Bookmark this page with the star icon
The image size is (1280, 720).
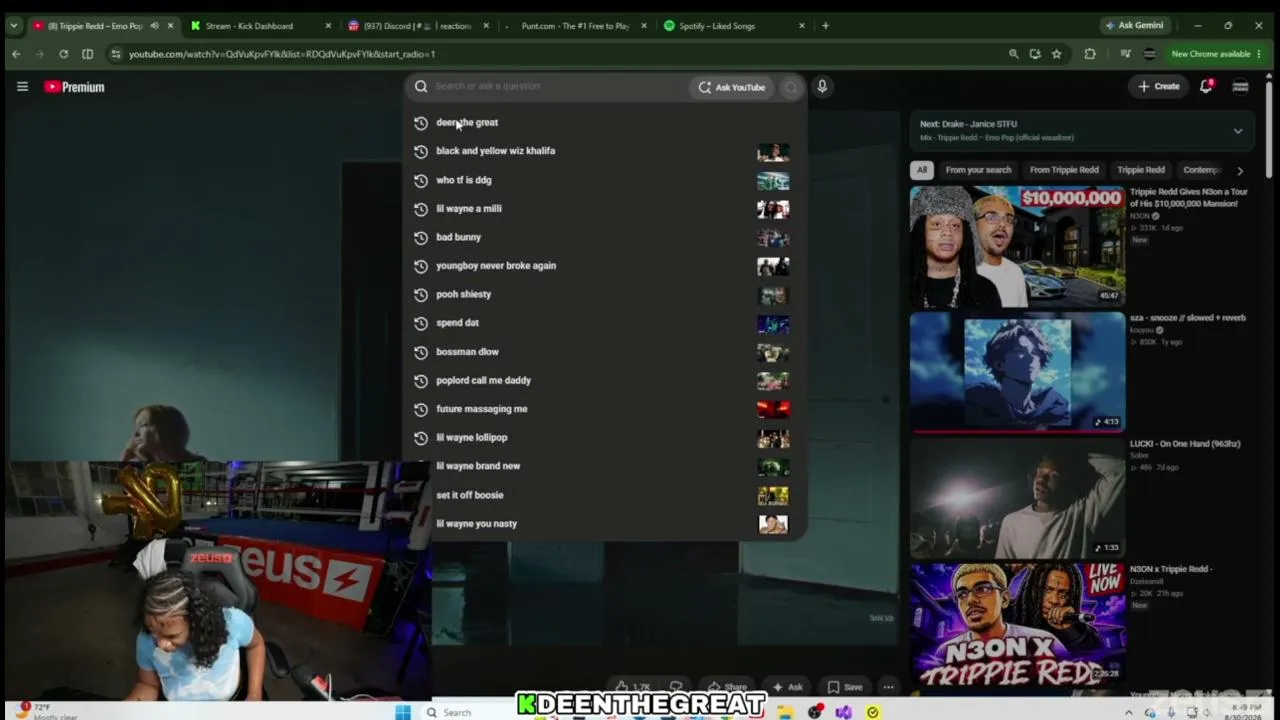coord(1056,54)
